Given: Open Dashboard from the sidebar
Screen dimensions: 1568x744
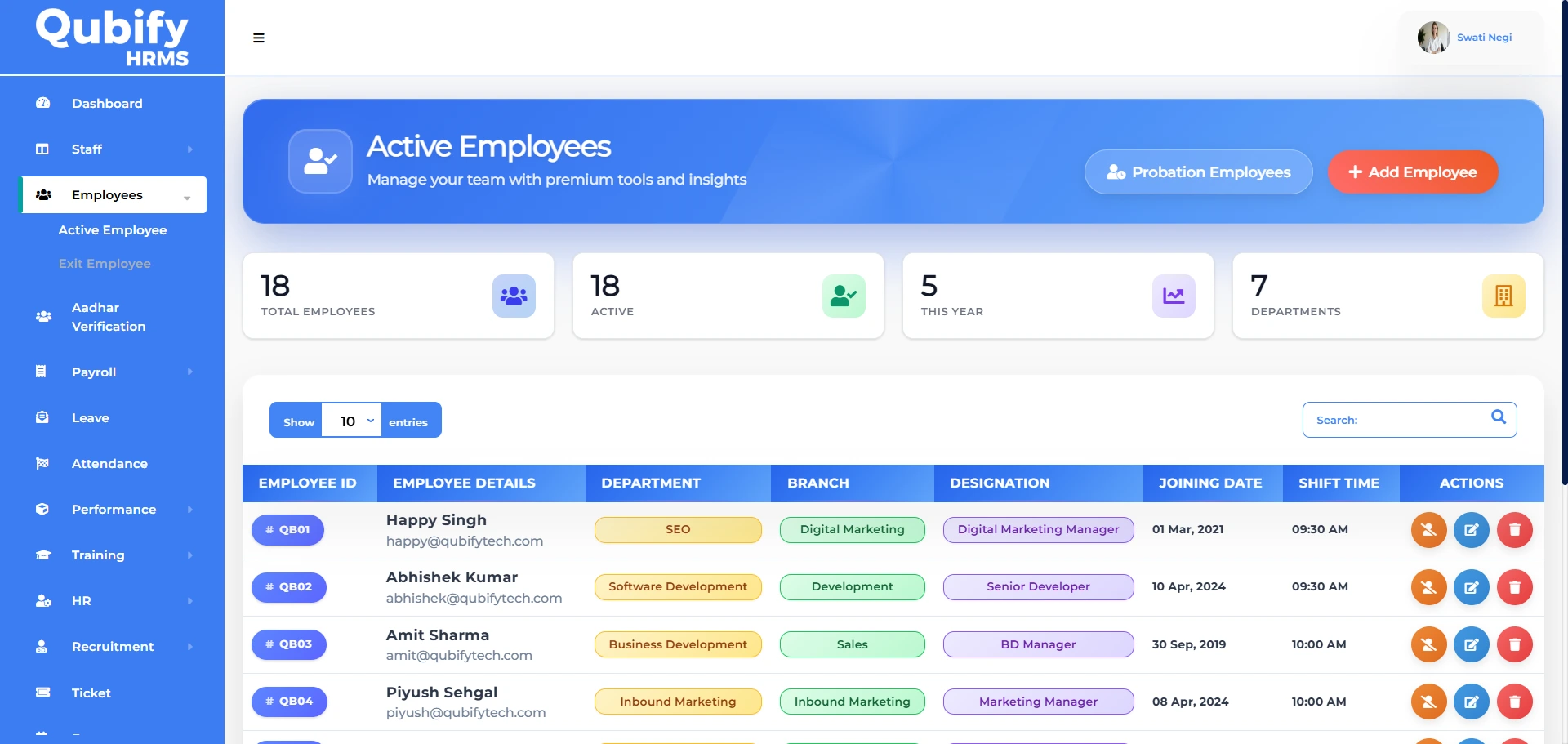Looking at the screenshot, I should coord(107,104).
